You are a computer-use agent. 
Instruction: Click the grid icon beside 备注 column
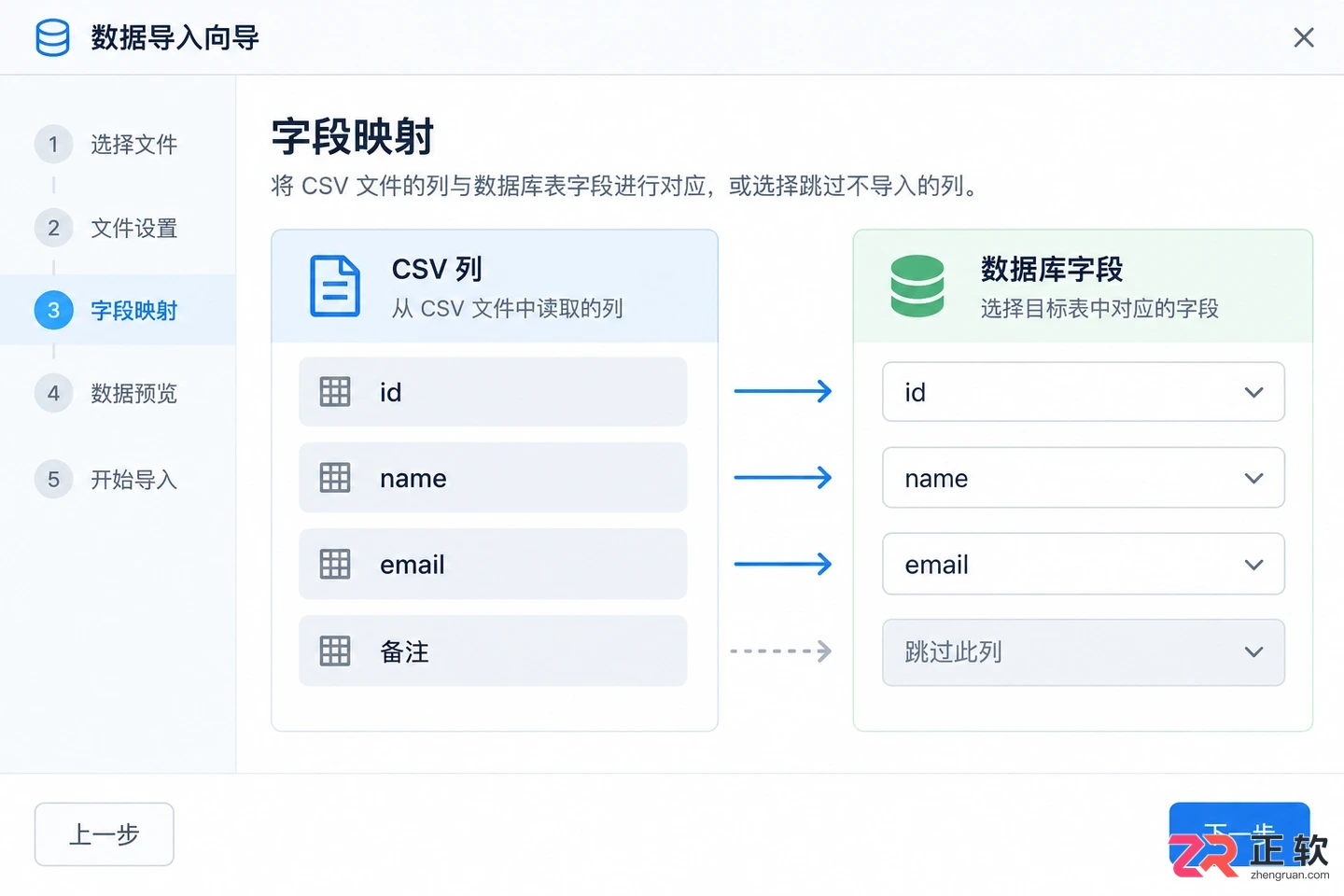[335, 651]
